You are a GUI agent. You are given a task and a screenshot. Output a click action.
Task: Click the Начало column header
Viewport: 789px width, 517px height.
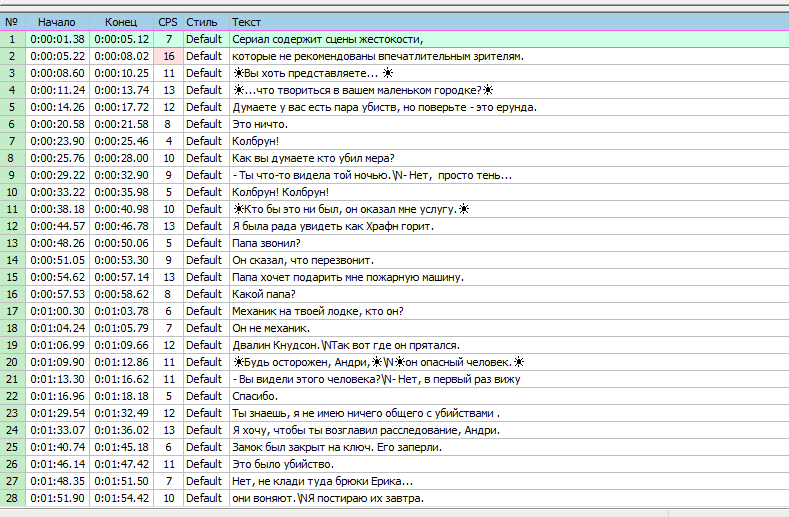[57, 22]
